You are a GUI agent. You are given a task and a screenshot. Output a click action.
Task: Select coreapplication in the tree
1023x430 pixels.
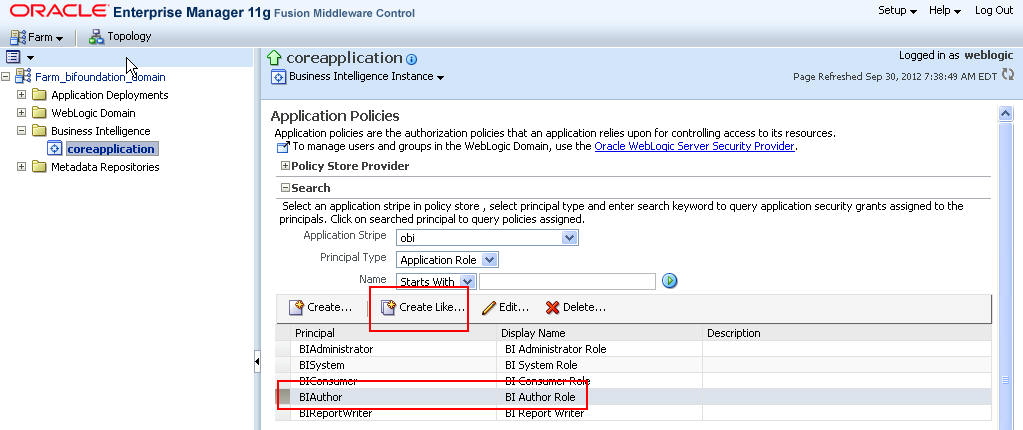(111, 149)
